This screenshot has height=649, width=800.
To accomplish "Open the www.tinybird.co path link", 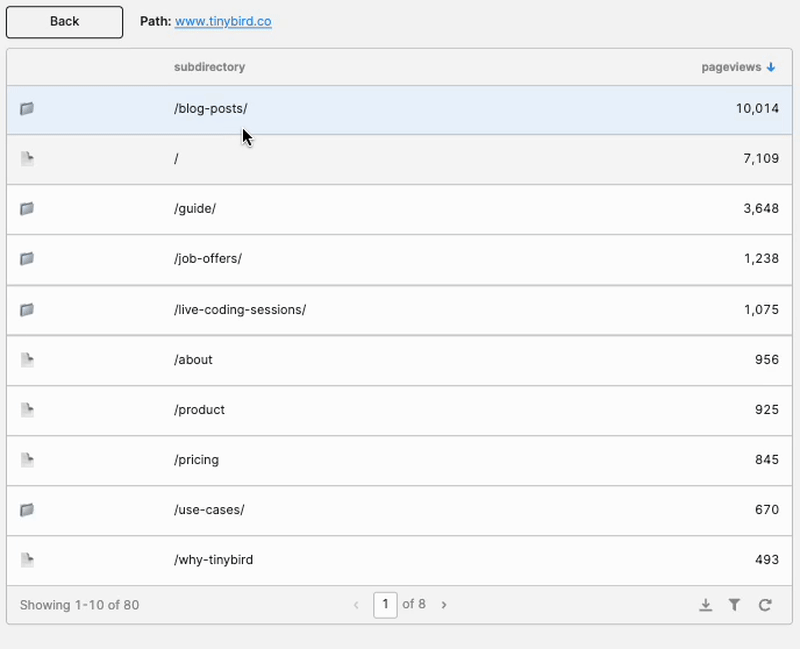I will pos(222,21).
